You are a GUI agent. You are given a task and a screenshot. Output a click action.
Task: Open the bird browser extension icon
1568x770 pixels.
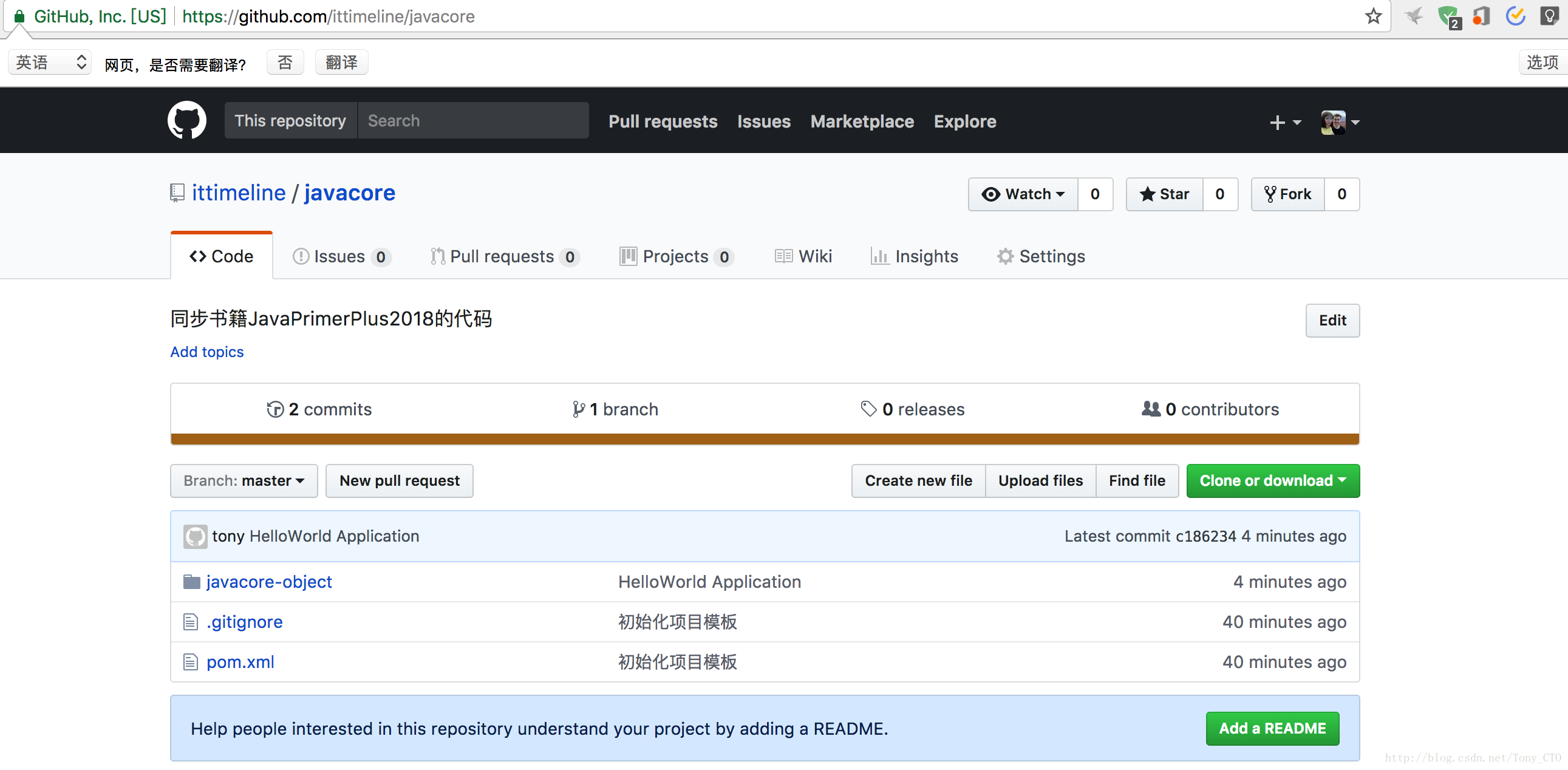coord(1414,16)
